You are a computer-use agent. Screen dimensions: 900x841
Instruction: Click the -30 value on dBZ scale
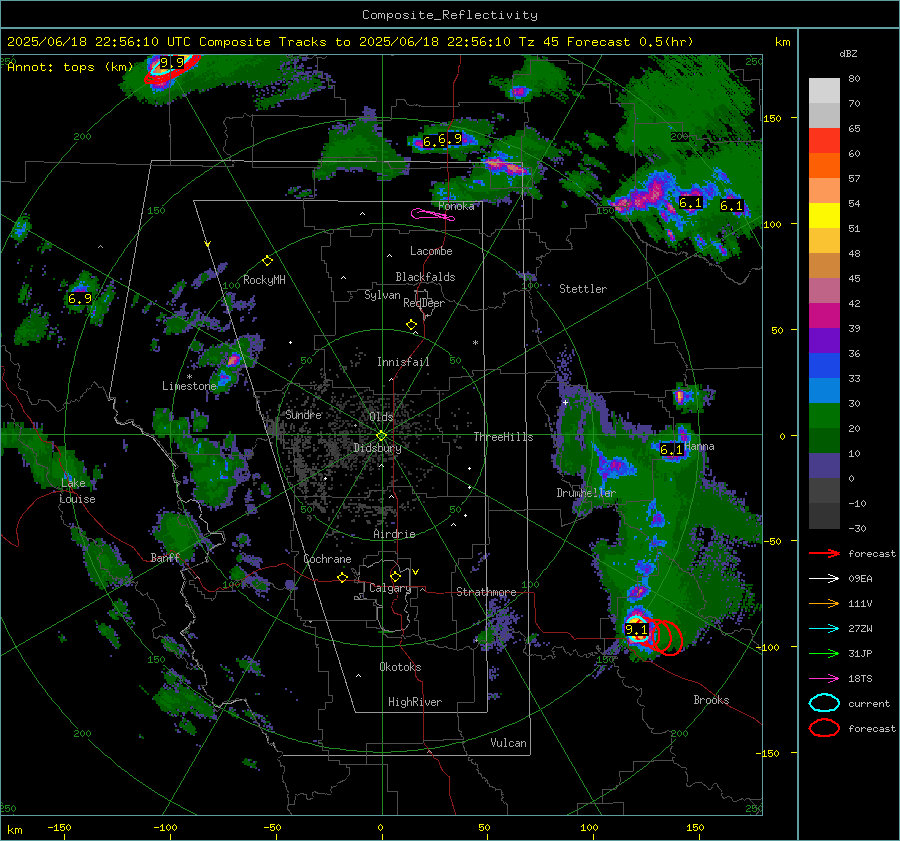[857, 529]
